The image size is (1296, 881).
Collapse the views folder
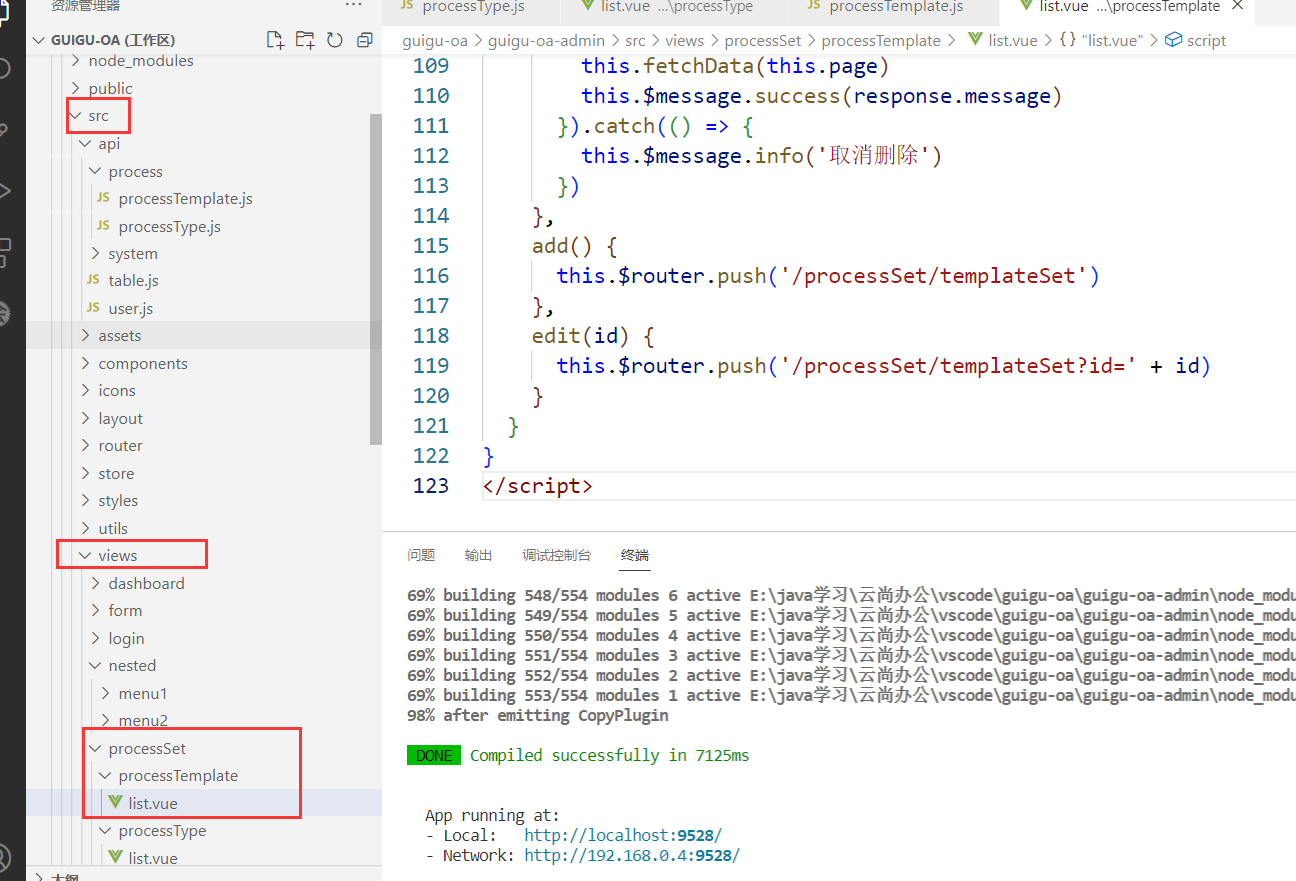pyautogui.click(x=86, y=555)
